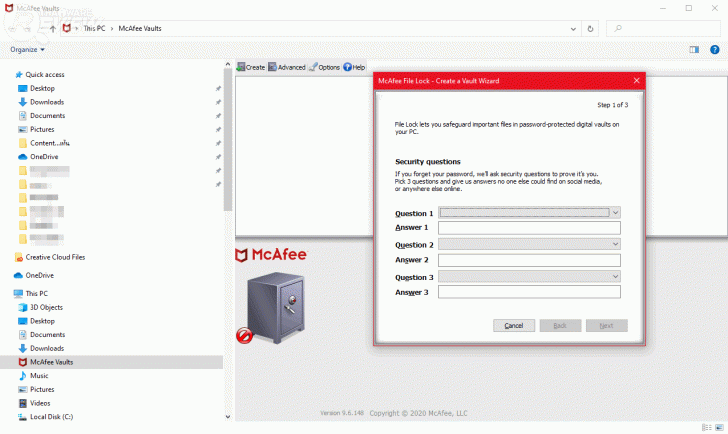Click the vault safe image
The image size is (728, 434).
tap(276, 307)
